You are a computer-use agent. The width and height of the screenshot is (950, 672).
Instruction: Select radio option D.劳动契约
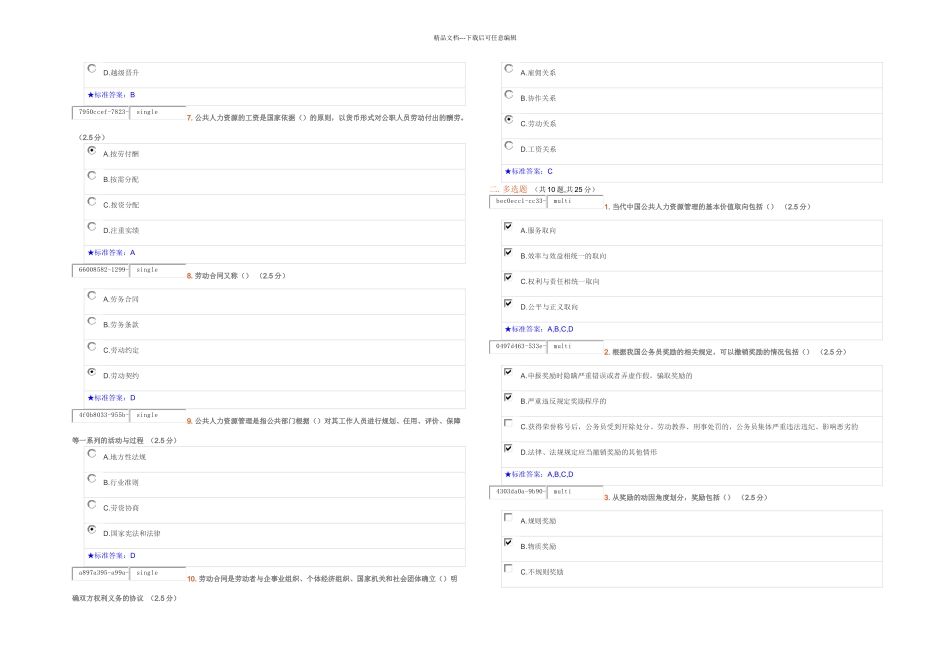tap(91, 372)
